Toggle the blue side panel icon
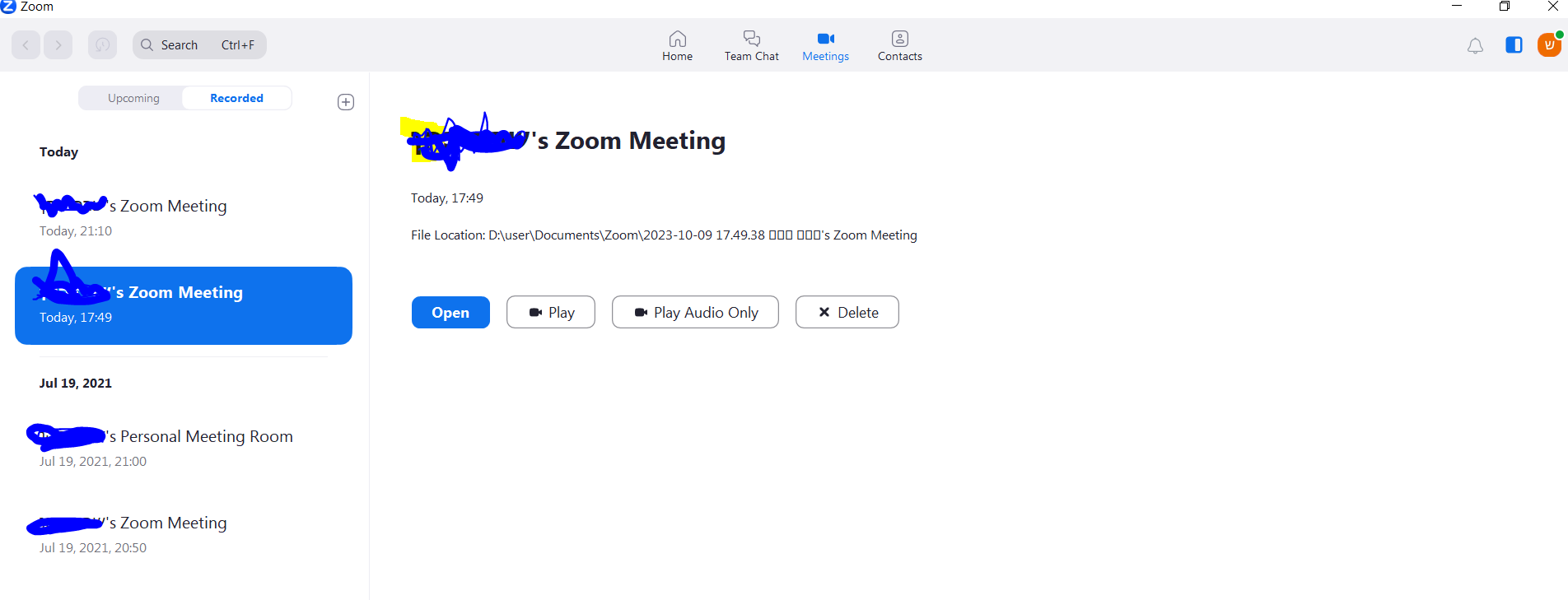 1514,45
